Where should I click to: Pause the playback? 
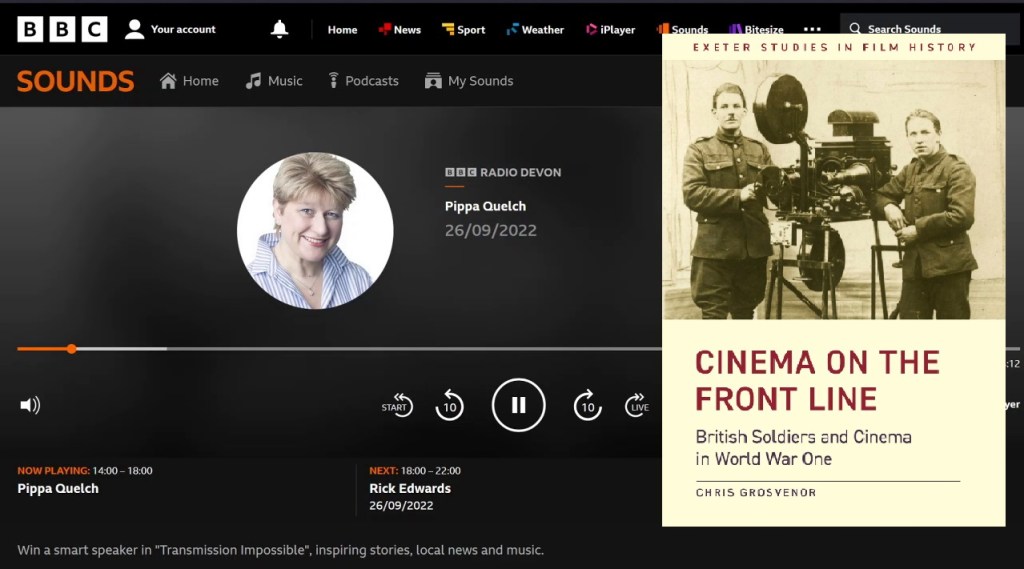point(519,406)
